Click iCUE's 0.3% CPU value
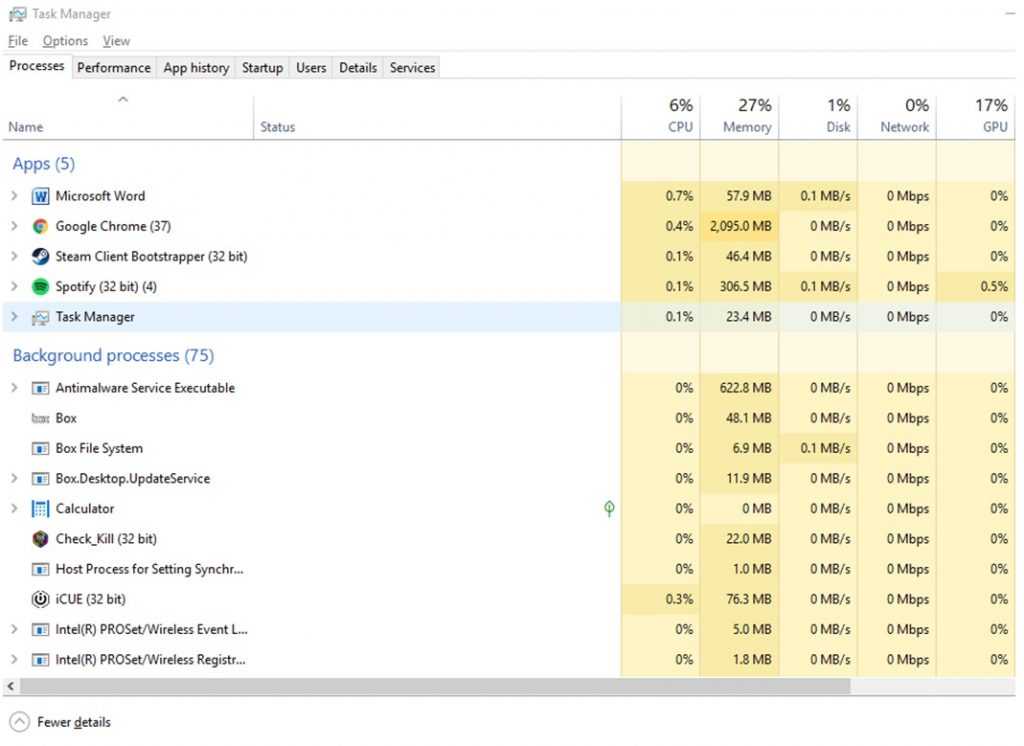 point(679,599)
